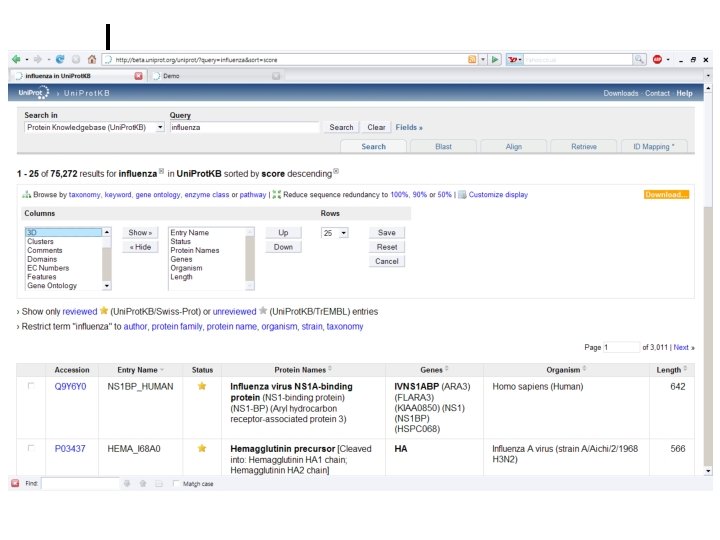Open the Rows count dropdown

pos(343,233)
